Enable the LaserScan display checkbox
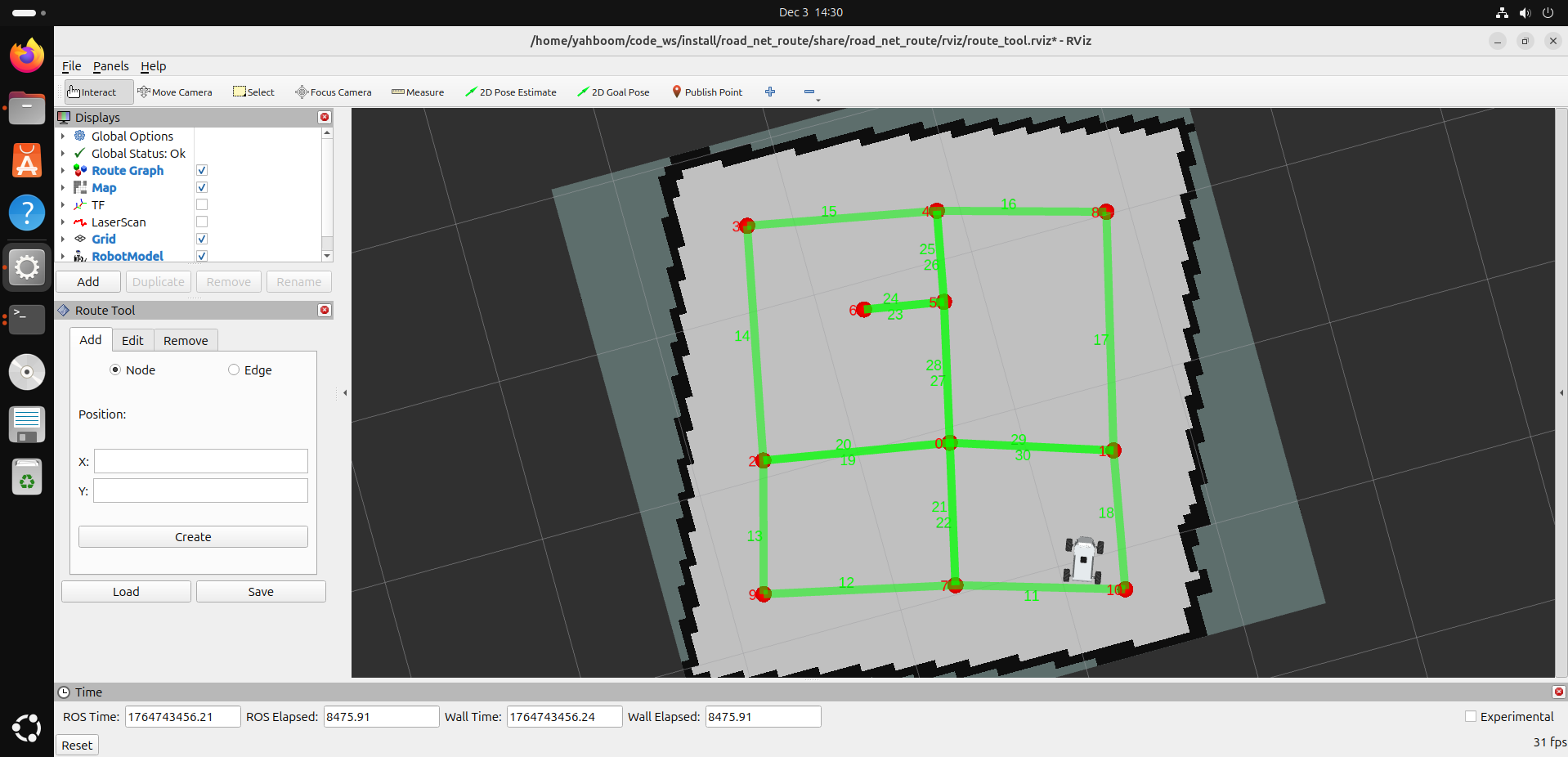This screenshot has height=757, width=1568. [202, 222]
